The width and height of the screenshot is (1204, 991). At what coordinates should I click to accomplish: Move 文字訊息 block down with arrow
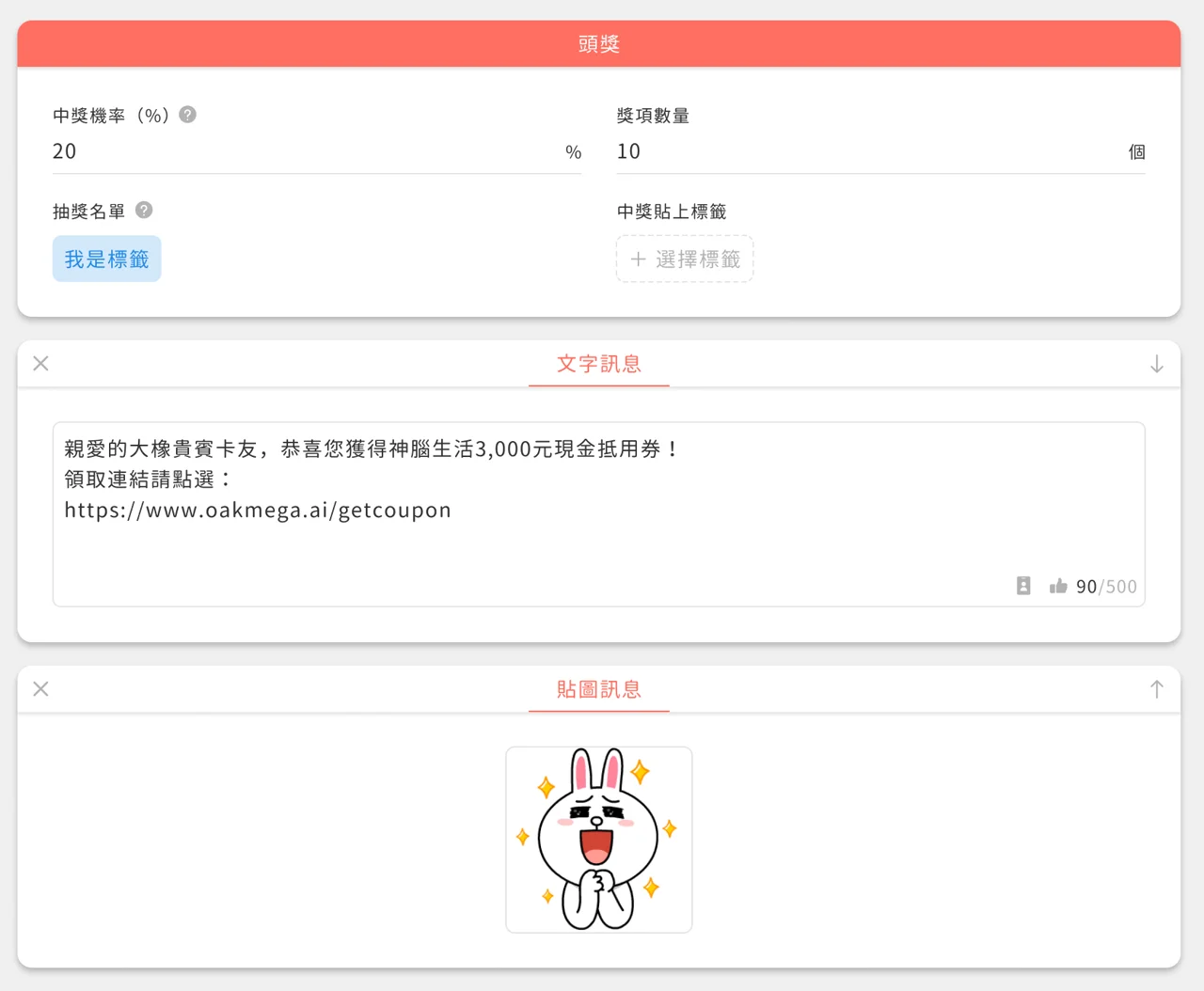[1157, 364]
